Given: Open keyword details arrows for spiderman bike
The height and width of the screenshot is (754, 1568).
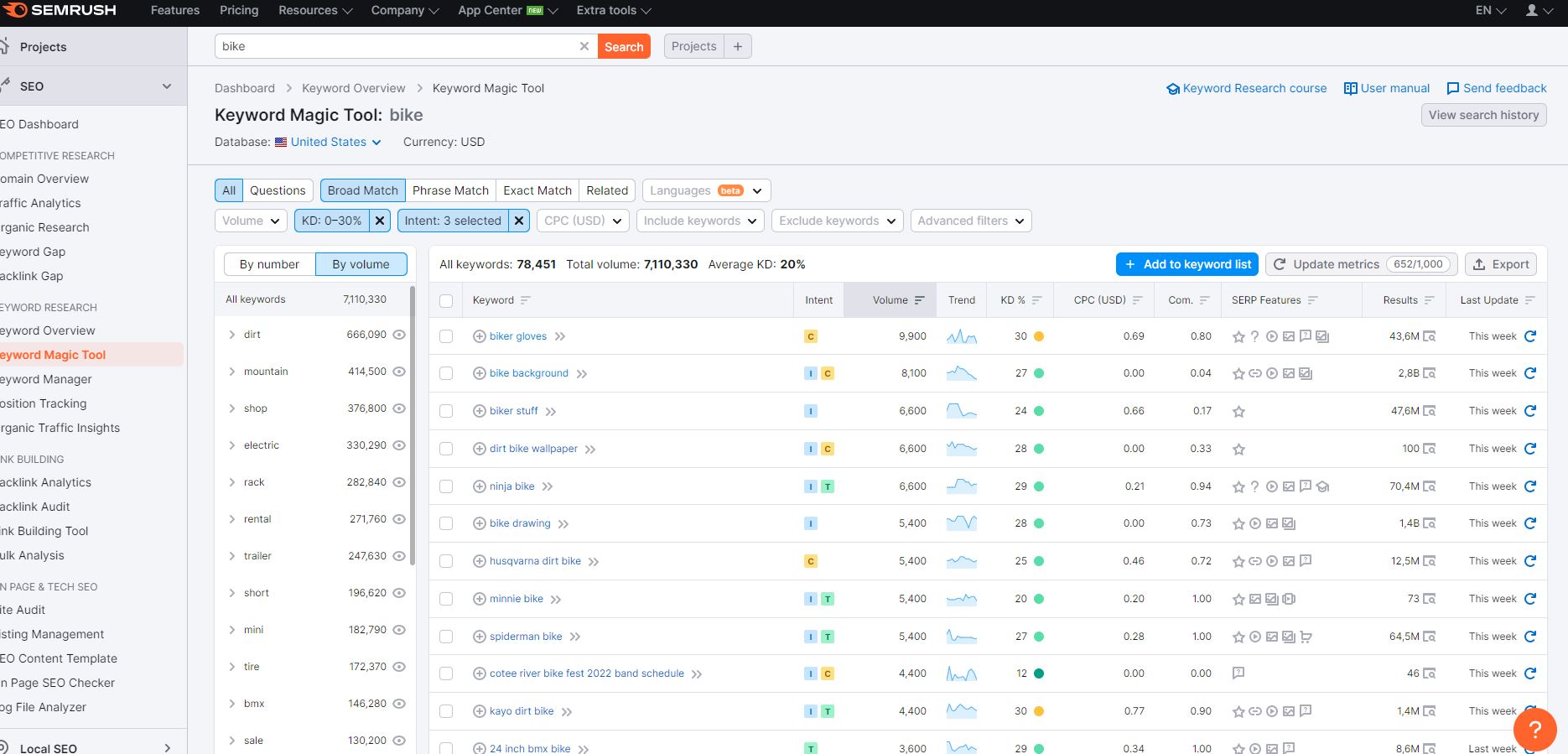Looking at the screenshot, I should (575, 637).
